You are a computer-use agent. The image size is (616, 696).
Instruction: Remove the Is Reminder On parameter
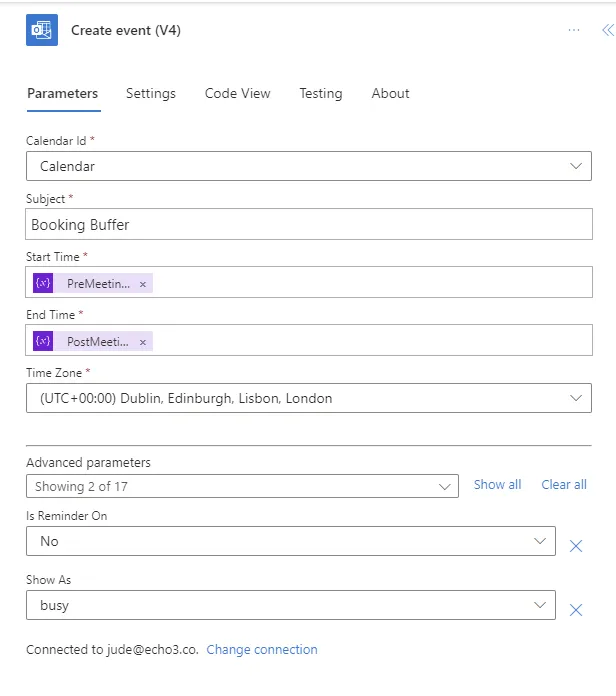coord(576,546)
